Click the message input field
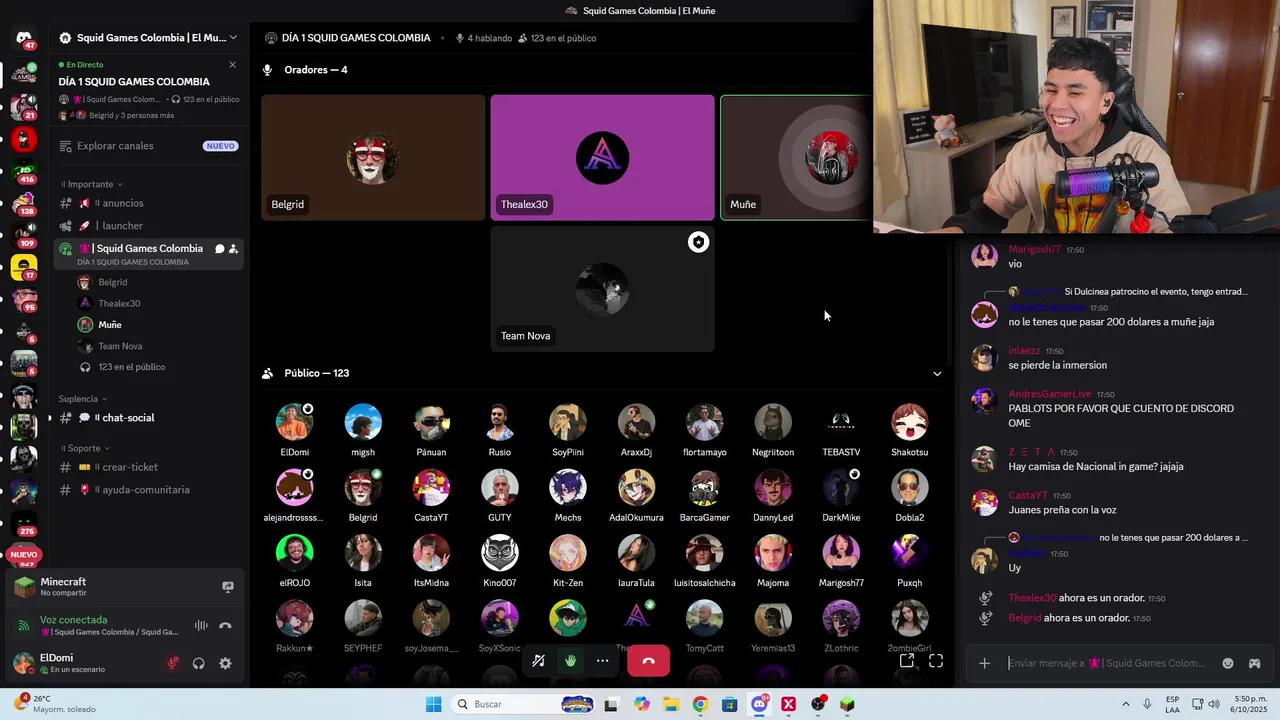 (x=1106, y=663)
